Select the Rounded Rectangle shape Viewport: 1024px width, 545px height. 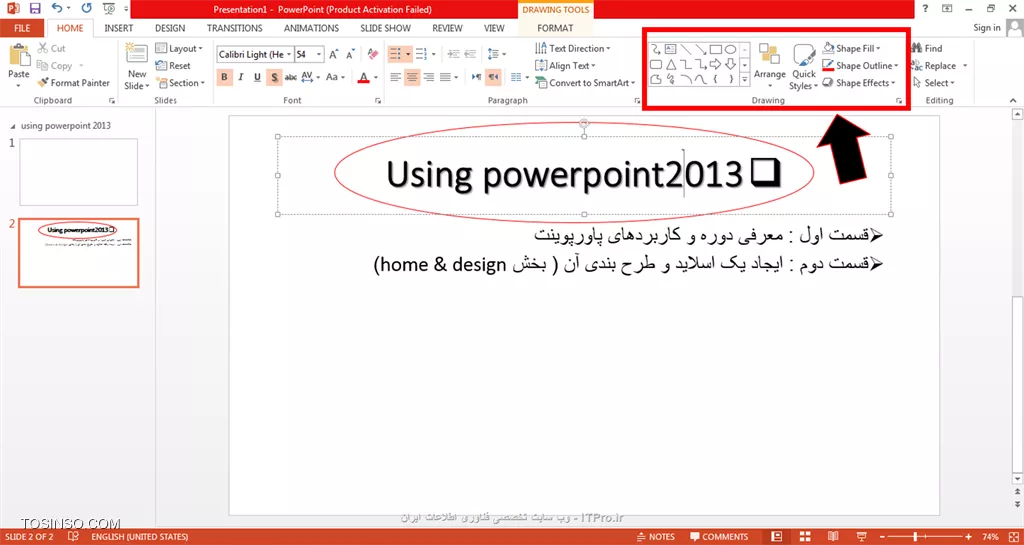pos(656,64)
